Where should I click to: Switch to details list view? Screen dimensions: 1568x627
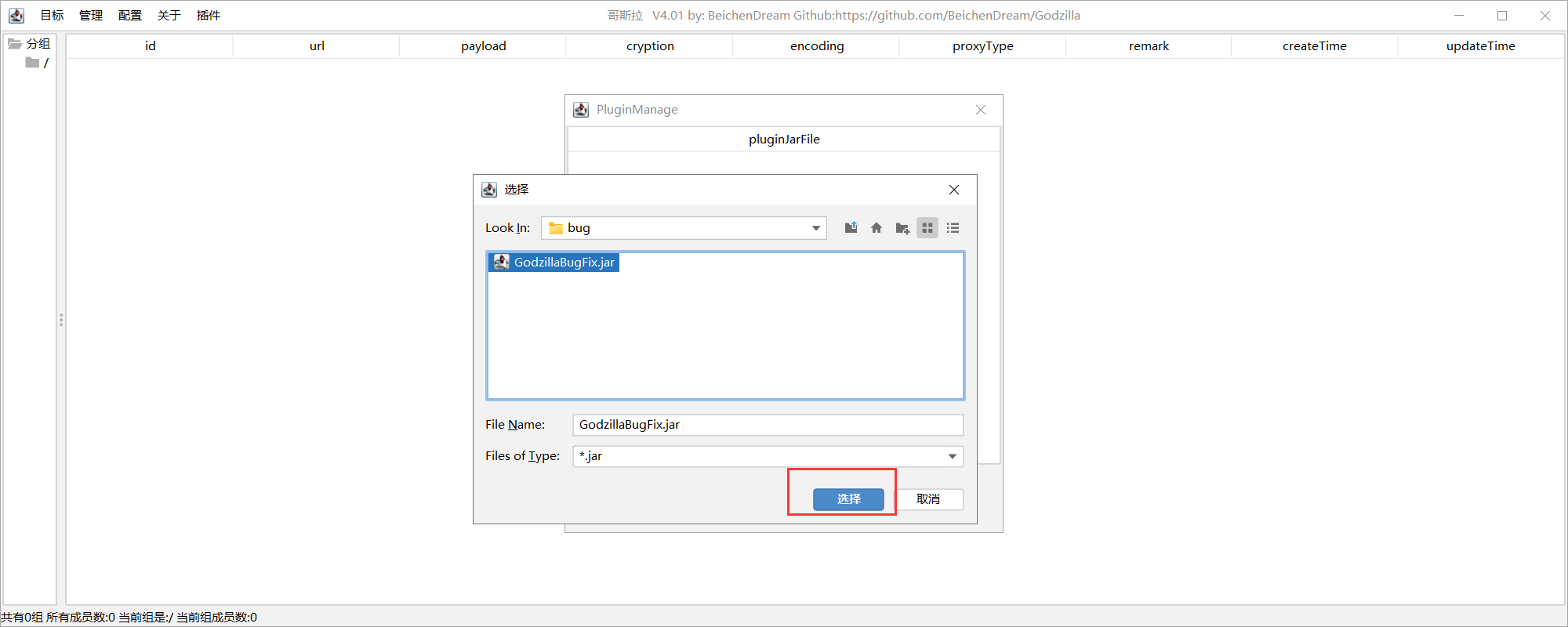[x=953, y=228]
